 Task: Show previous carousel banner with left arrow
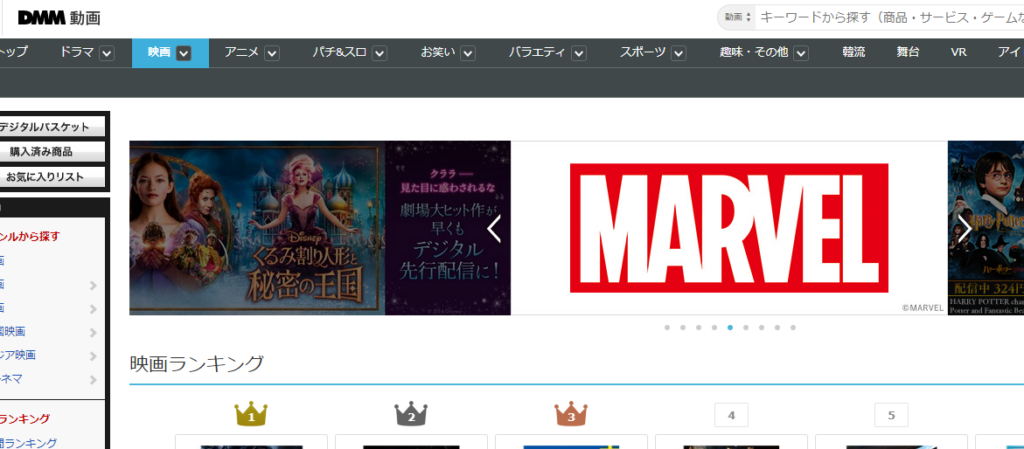click(494, 229)
